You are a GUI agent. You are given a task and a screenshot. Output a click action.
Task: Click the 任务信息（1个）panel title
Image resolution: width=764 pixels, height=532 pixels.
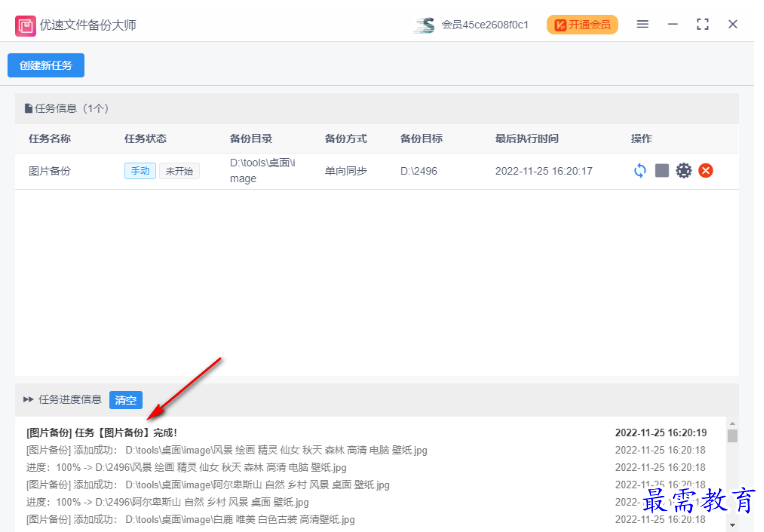coord(67,108)
